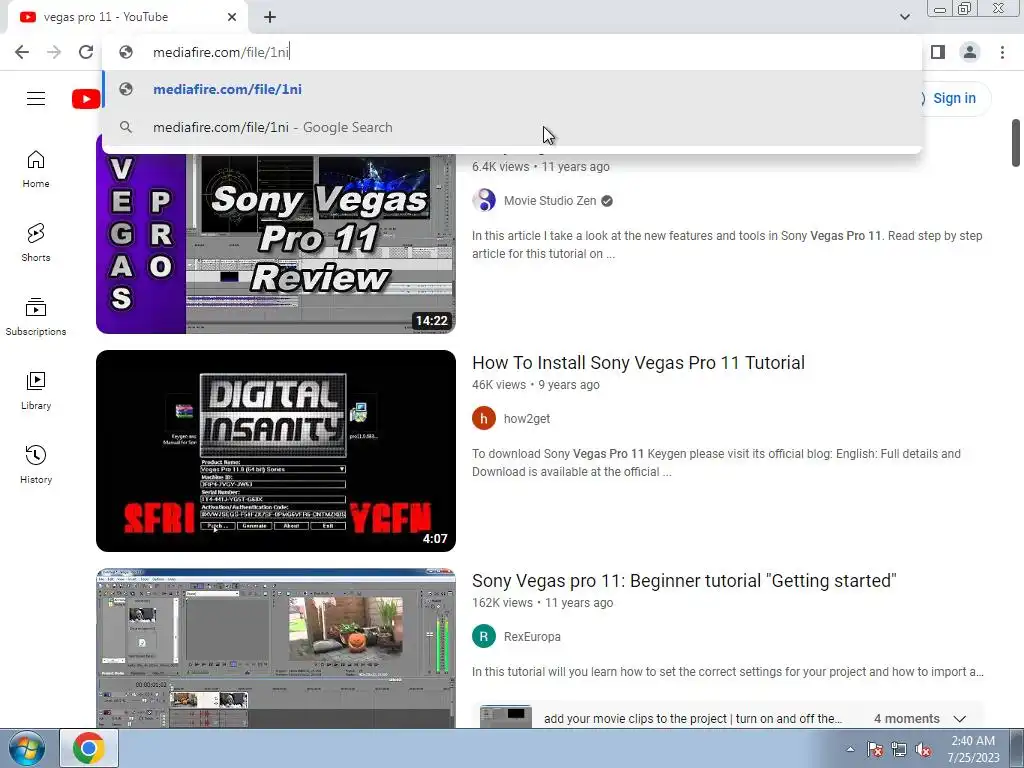Image resolution: width=1024 pixels, height=768 pixels.
Task: Open the Windows Start button
Action: click(x=26, y=748)
